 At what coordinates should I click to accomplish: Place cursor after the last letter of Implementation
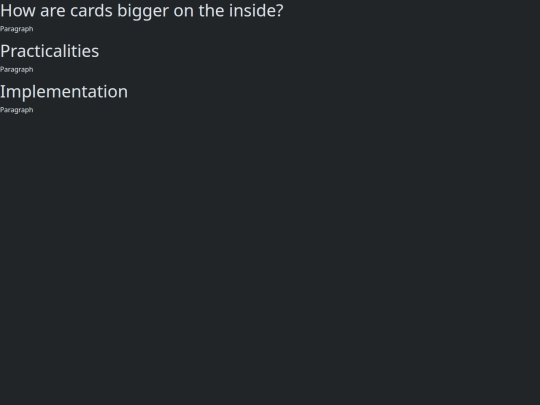[128, 92]
